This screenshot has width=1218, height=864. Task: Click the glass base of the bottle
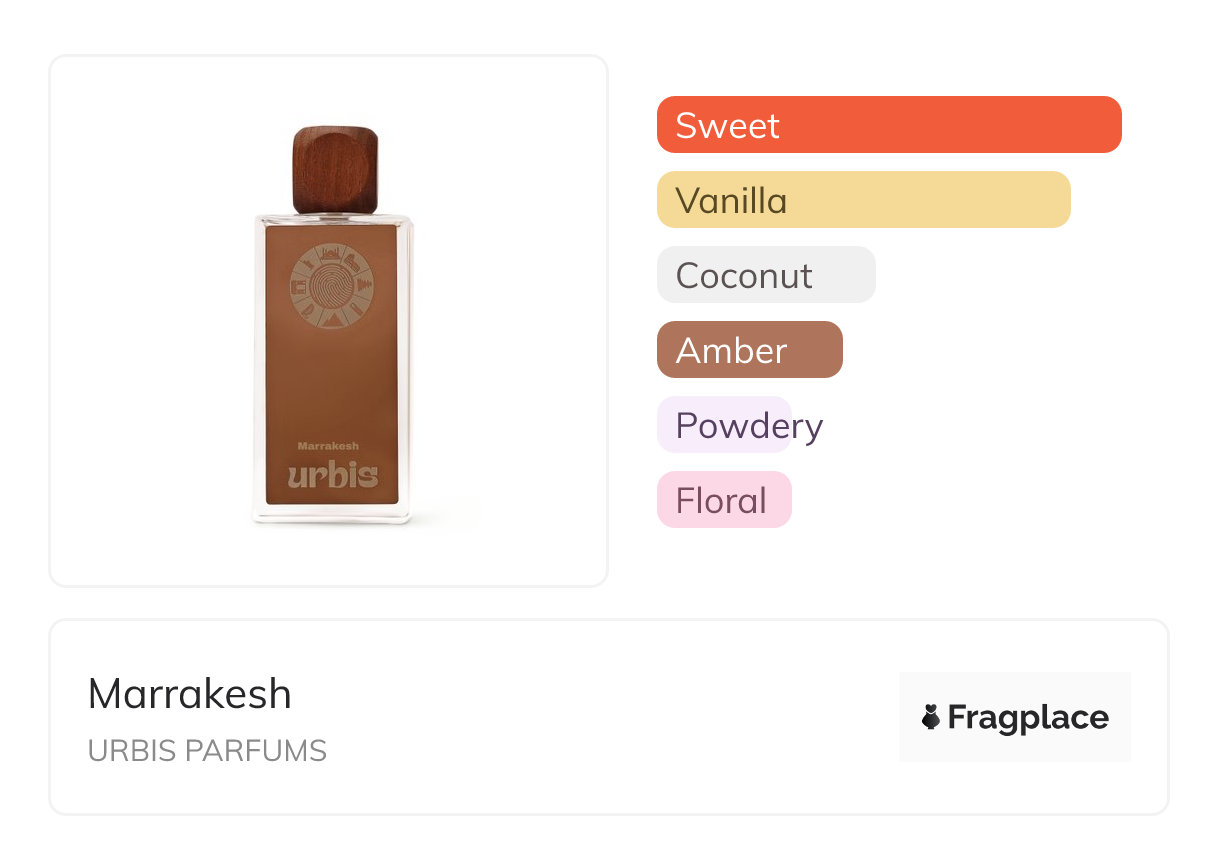coord(332,514)
